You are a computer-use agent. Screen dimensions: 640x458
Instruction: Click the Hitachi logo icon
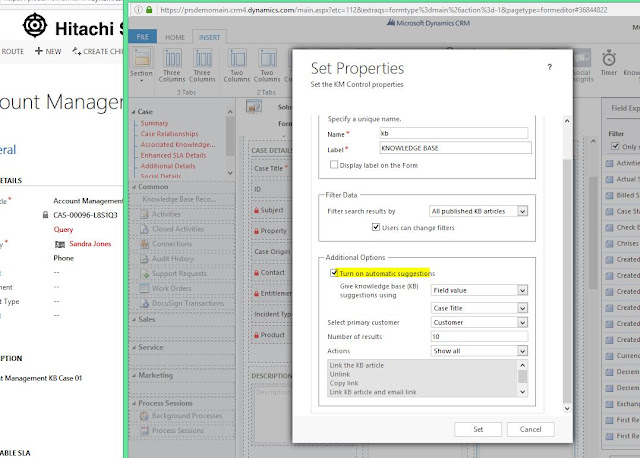tap(35, 25)
